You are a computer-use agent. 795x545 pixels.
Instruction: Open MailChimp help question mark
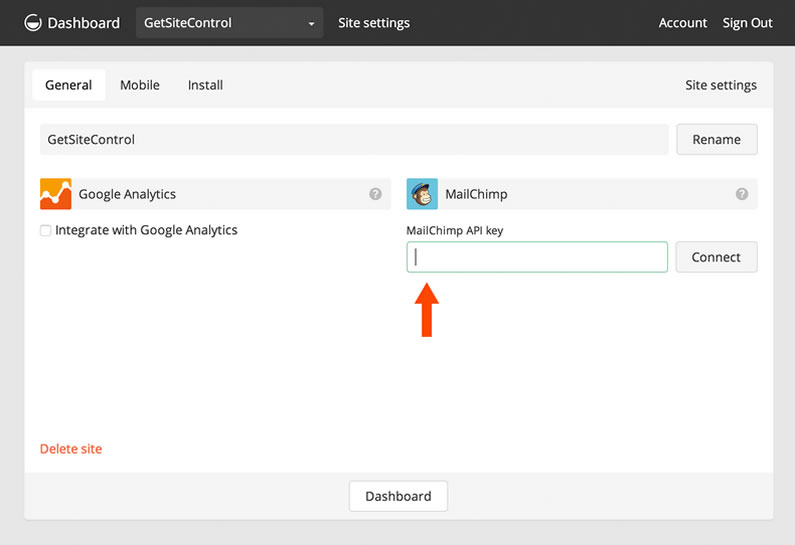click(742, 194)
